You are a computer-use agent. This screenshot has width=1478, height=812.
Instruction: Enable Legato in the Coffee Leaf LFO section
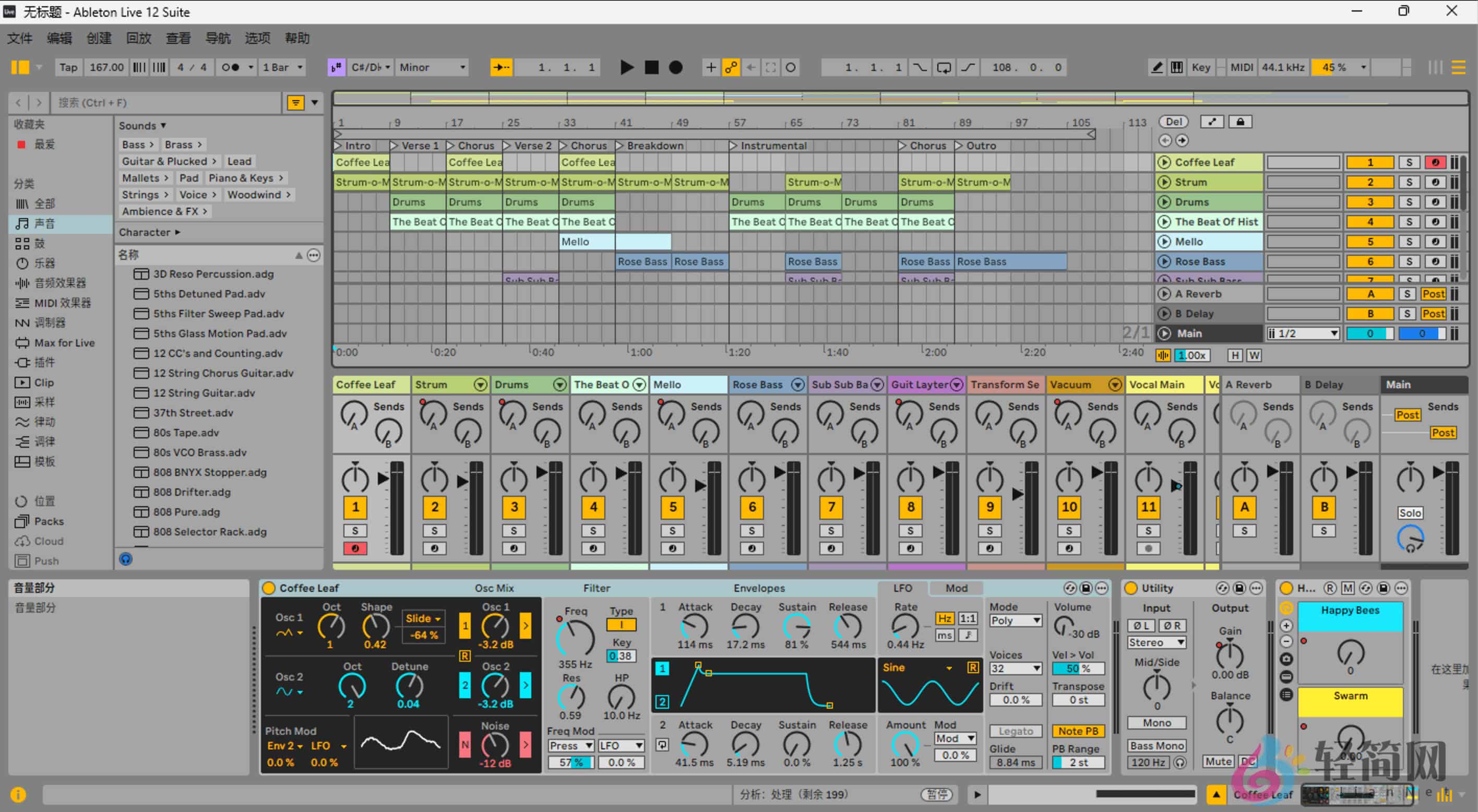tap(1016, 731)
